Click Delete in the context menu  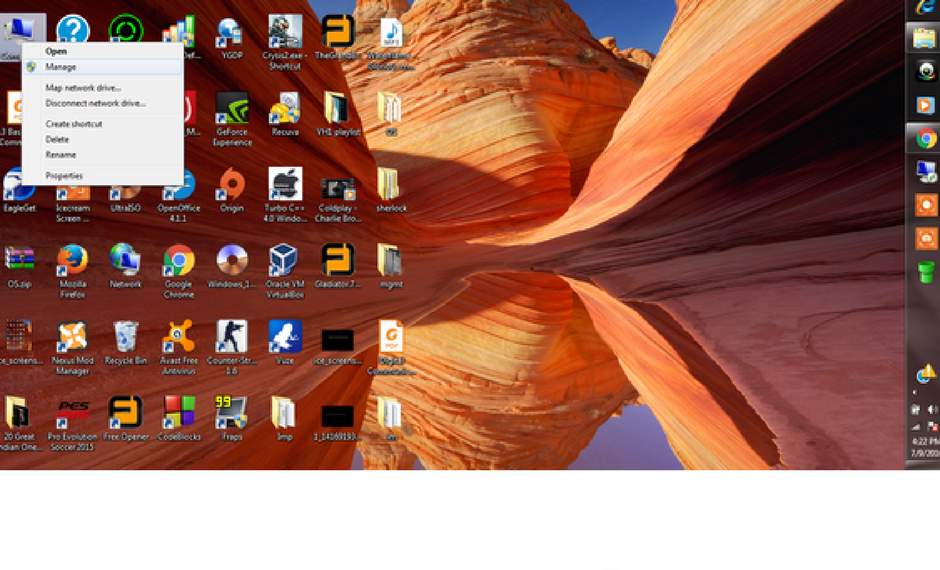click(57, 139)
